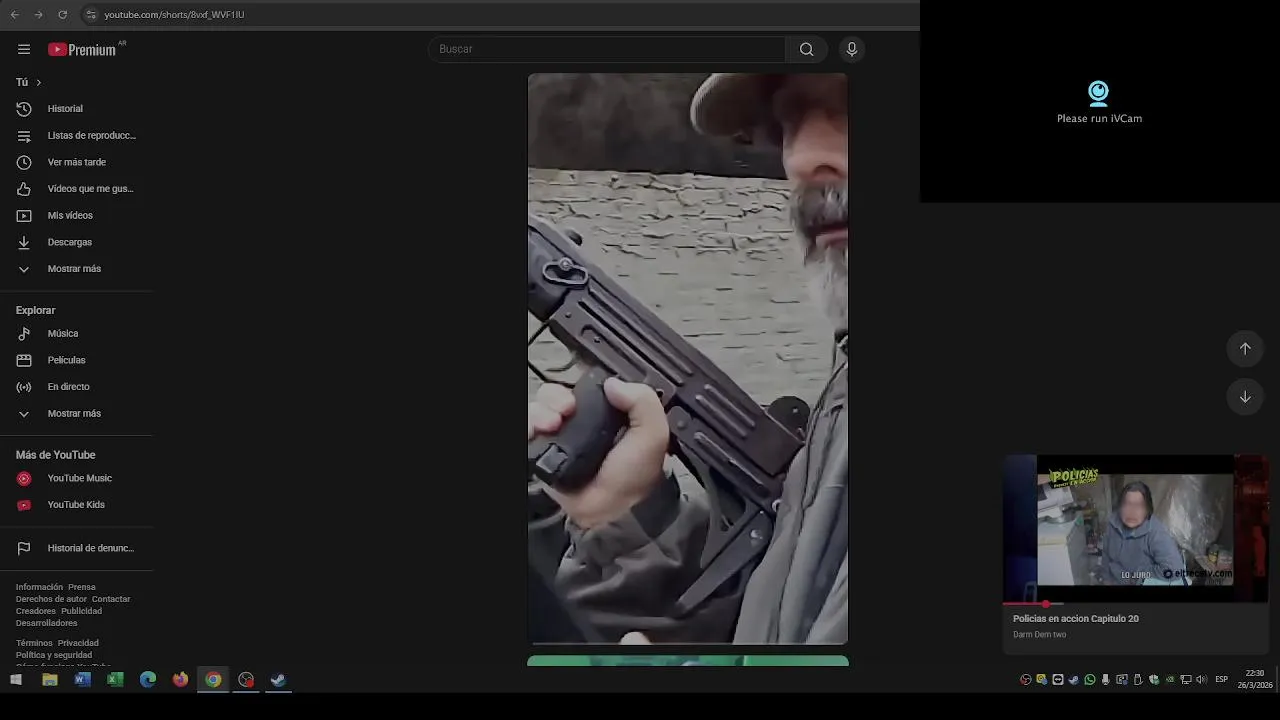Open clock and date 22:30 flyout
This screenshot has width=1280, height=720.
pos(1255,680)
